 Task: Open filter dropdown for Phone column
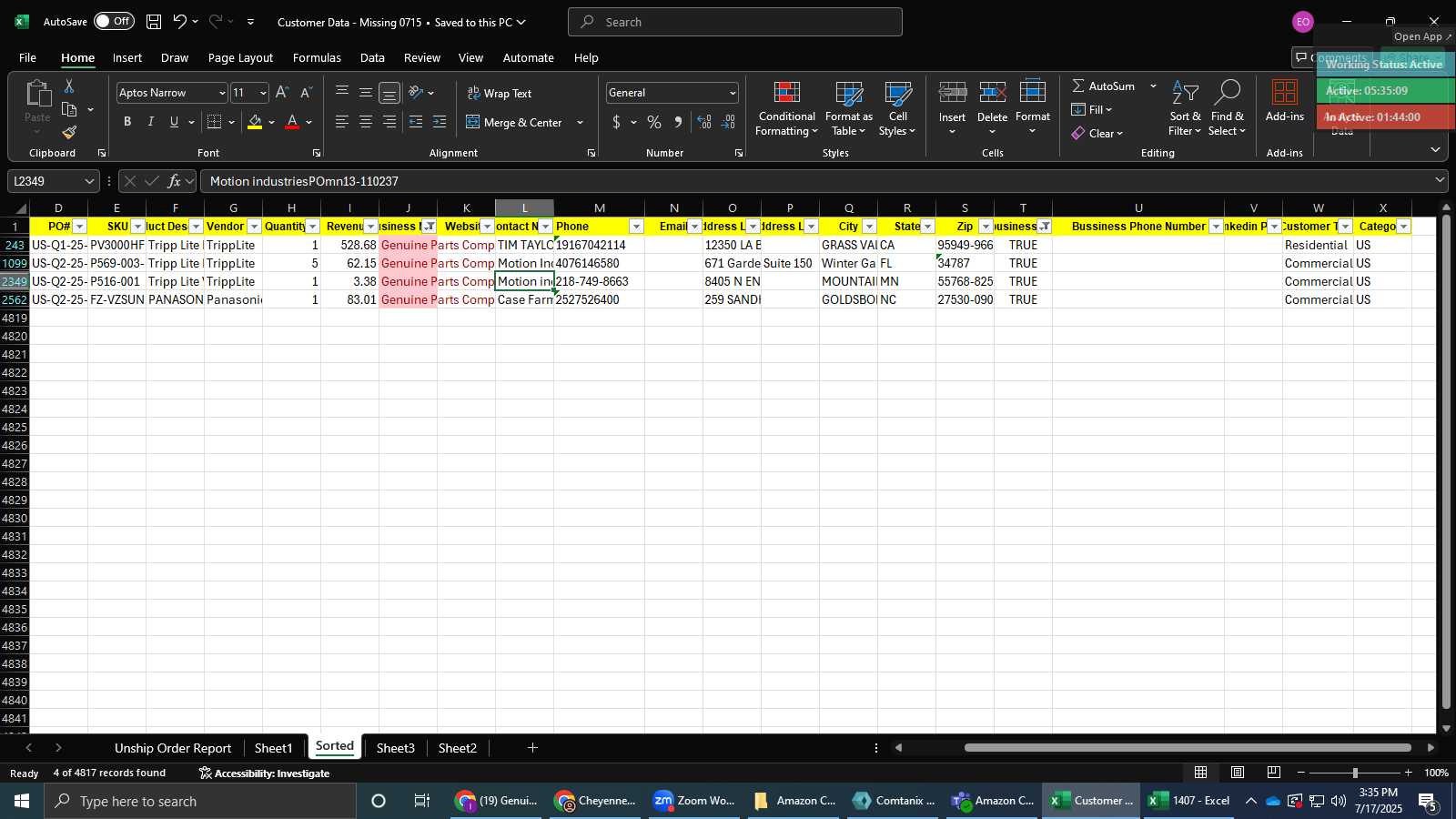coord(636,227)
